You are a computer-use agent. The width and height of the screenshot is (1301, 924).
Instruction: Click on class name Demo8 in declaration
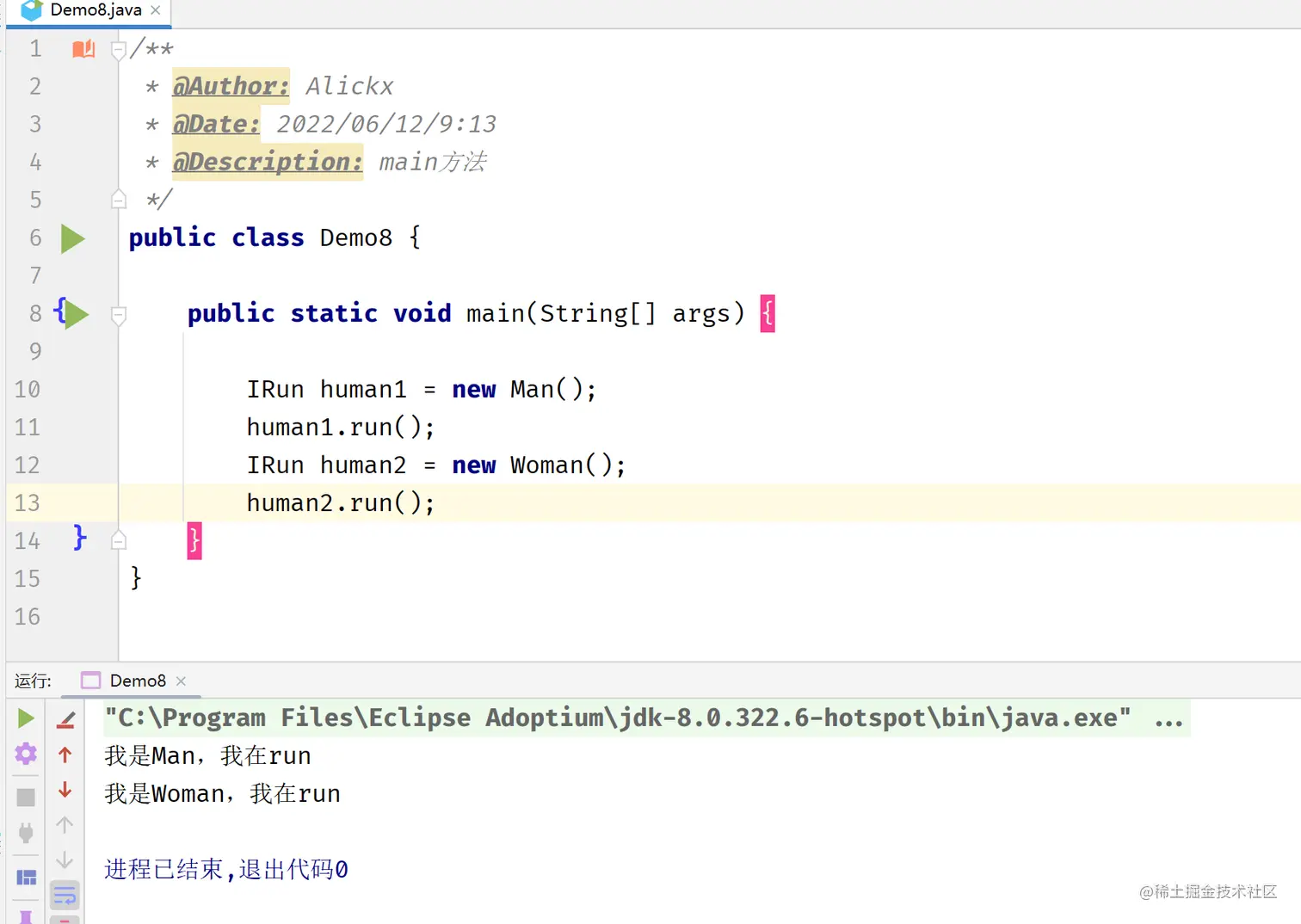pos(356,237)
